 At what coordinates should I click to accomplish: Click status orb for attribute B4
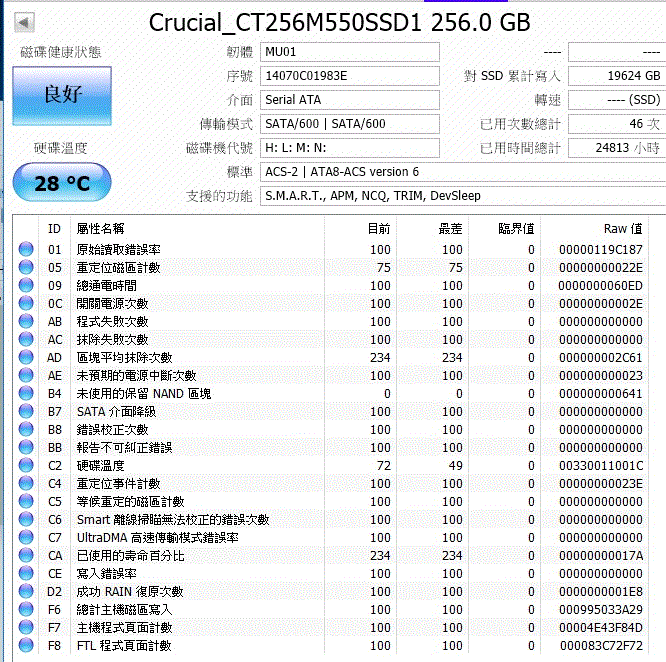(x=26, y=393)
